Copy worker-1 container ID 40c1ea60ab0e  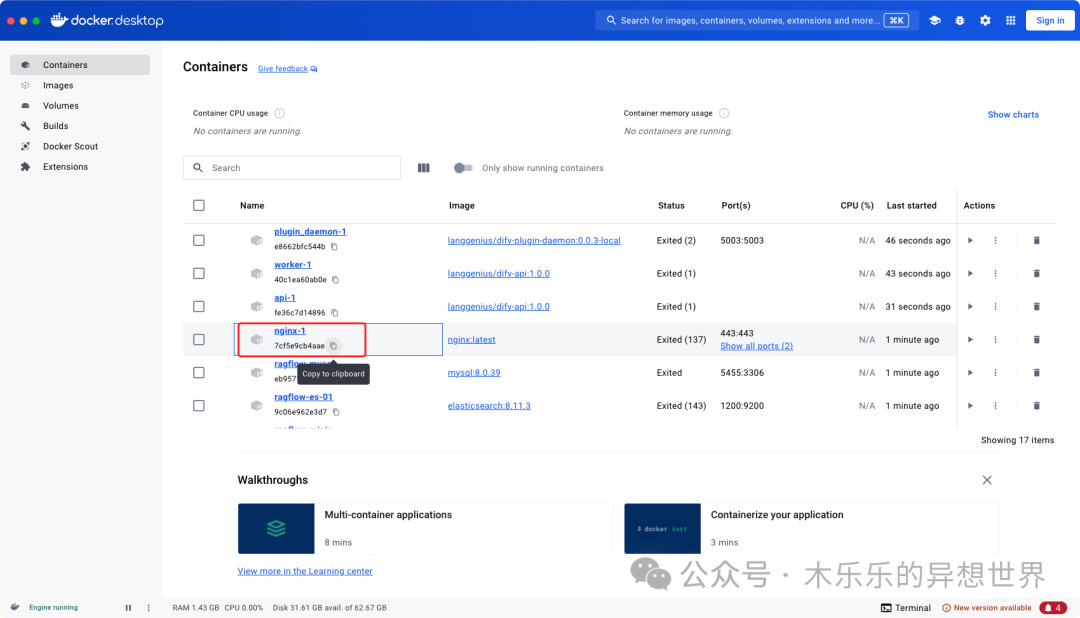point(335,280)
